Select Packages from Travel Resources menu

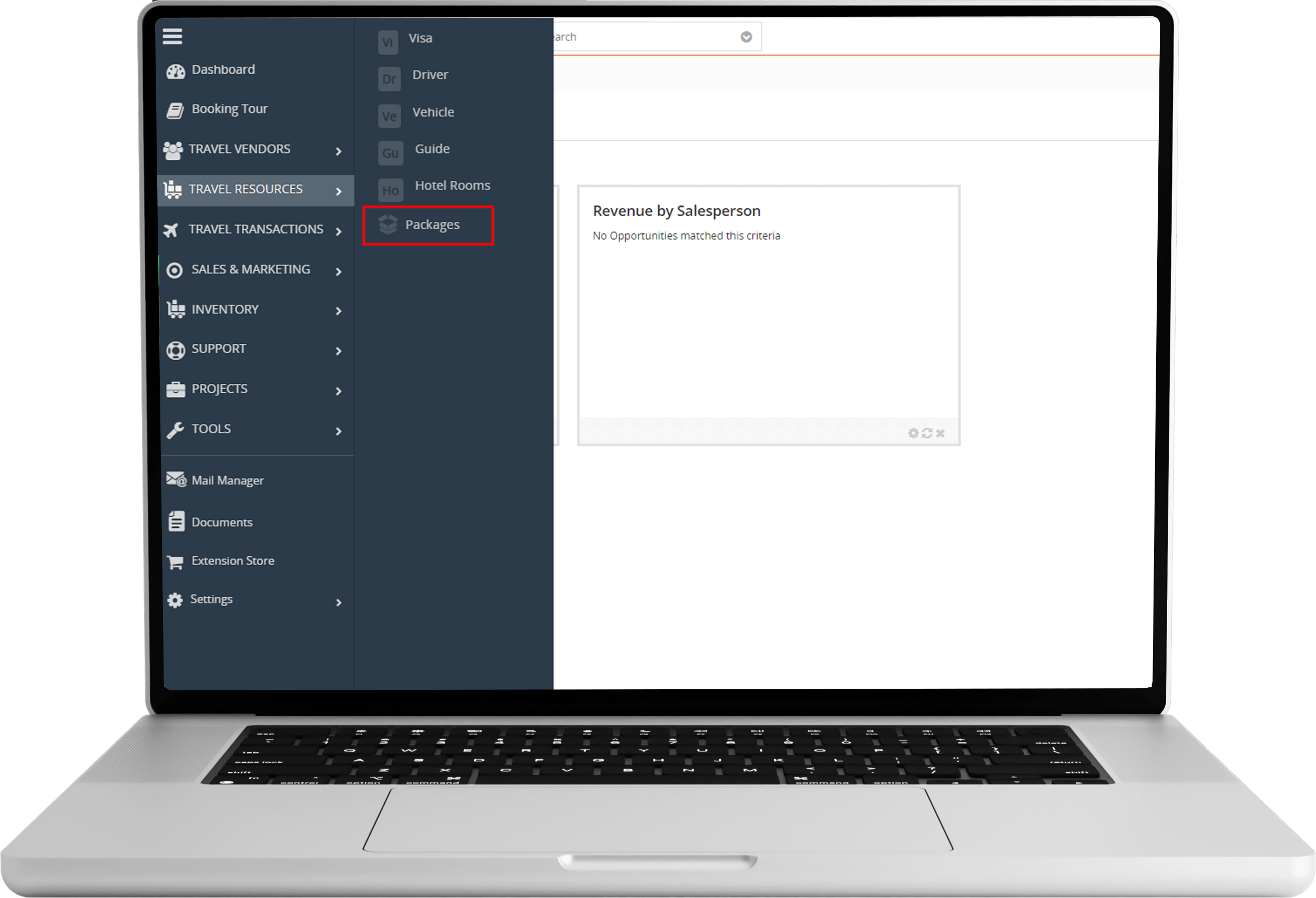[x=432, y=224]
